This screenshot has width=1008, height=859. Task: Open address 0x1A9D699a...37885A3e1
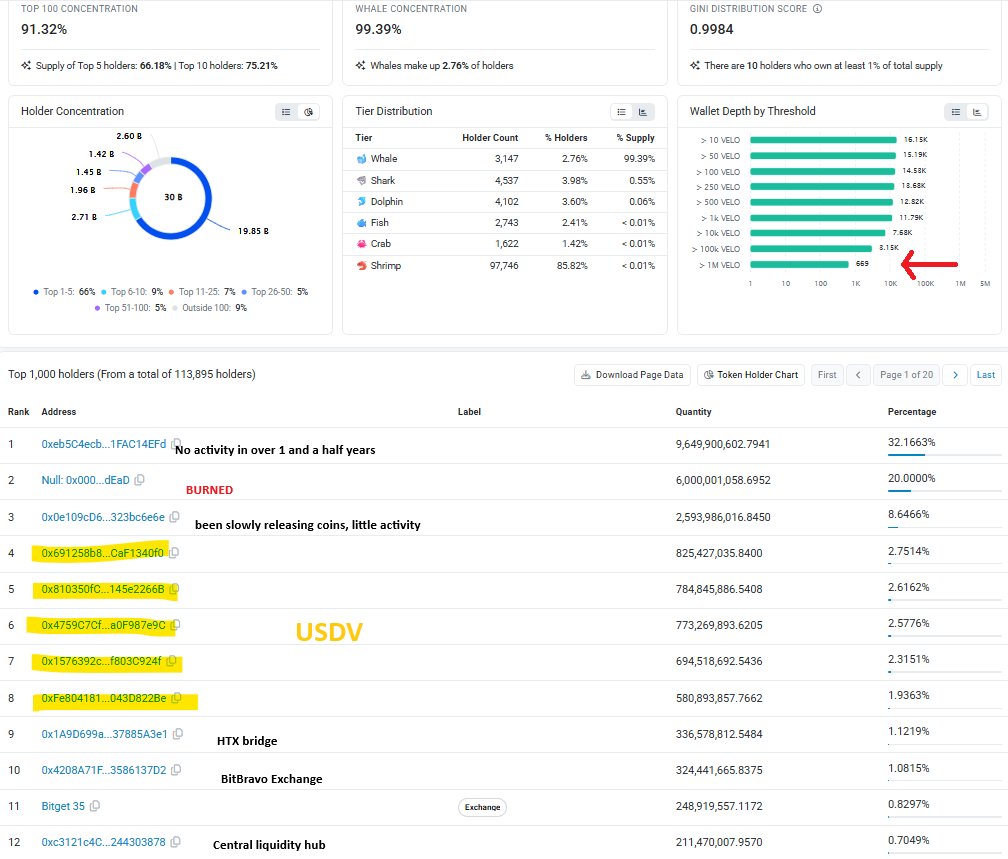(104, 734)
